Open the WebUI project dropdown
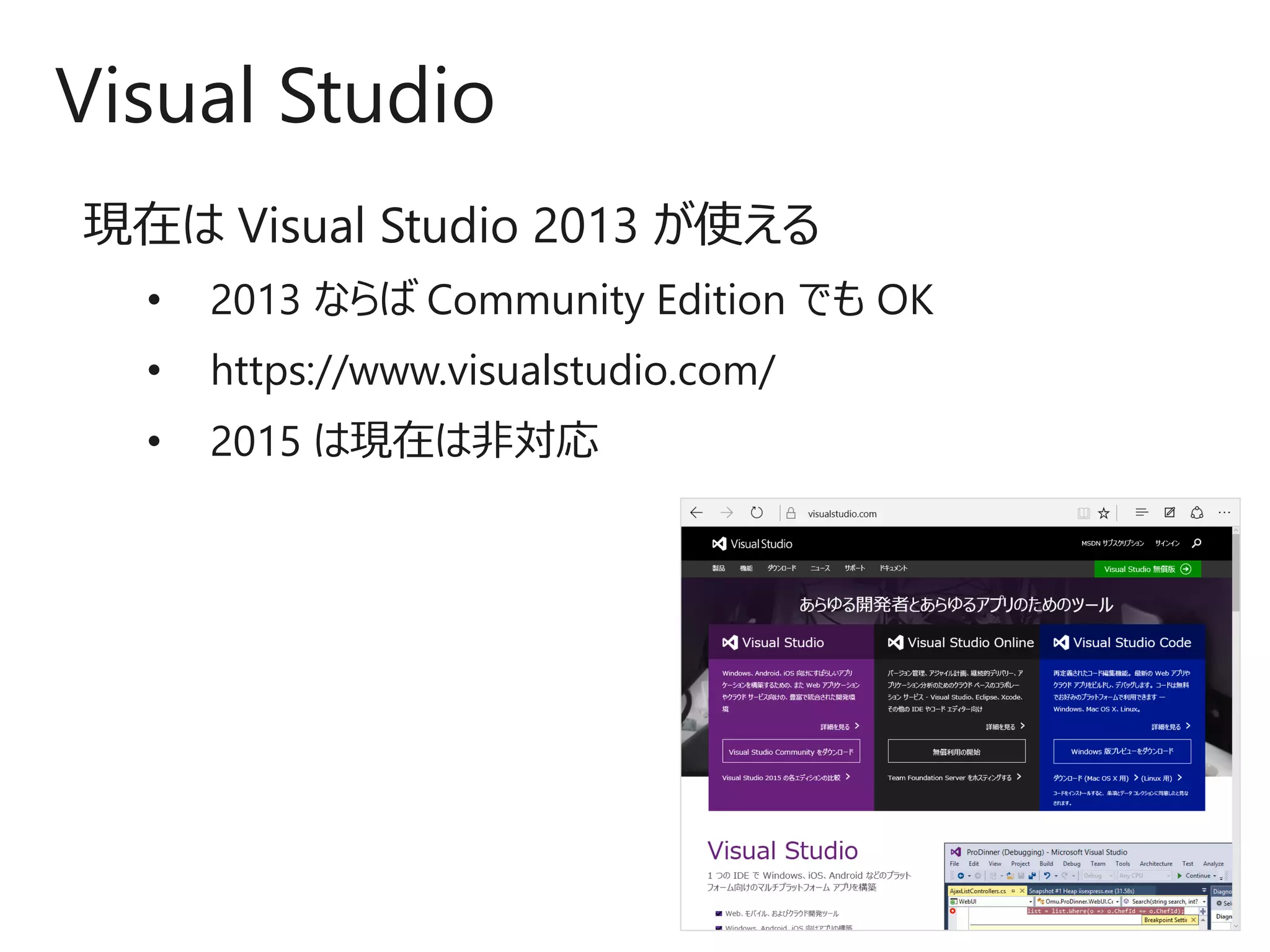 click(992, 901)
